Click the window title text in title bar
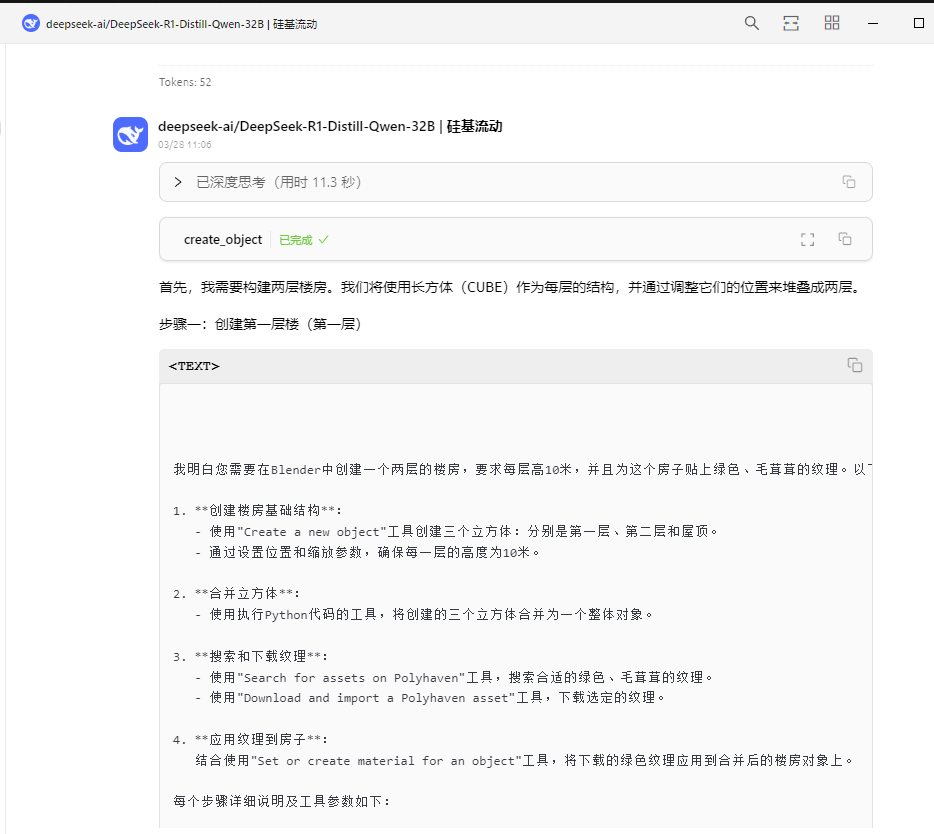This screenshot has height=834, width=934. [x=182, y=24]
